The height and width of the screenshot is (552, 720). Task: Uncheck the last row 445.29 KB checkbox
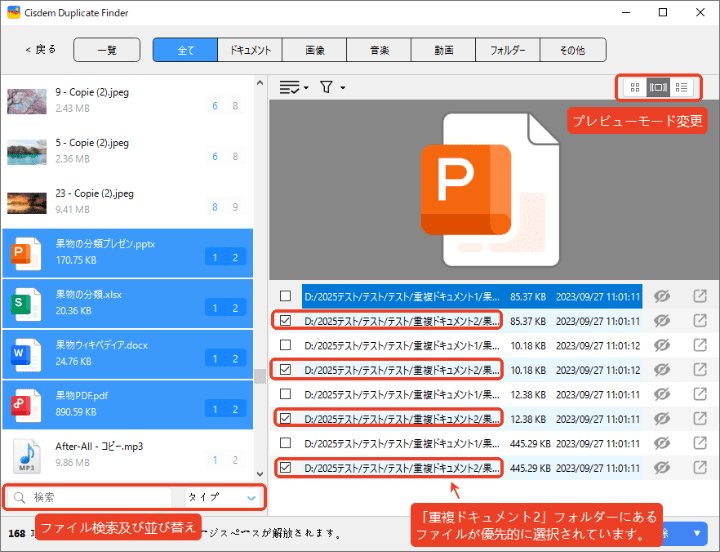coord(286,467)
